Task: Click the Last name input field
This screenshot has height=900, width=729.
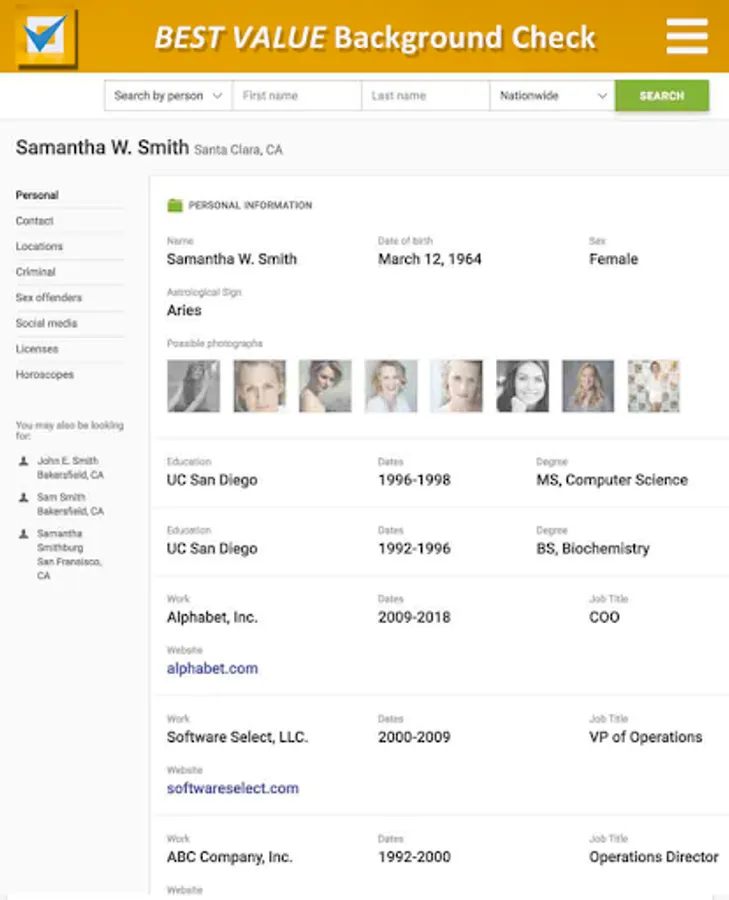Action: (x=425, y=95)
